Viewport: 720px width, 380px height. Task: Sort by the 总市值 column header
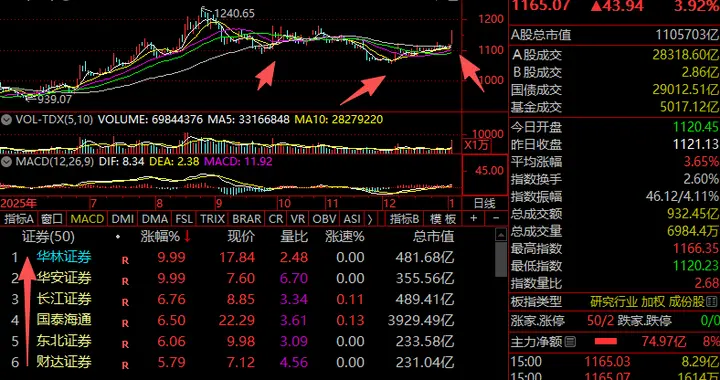[433, 237]
